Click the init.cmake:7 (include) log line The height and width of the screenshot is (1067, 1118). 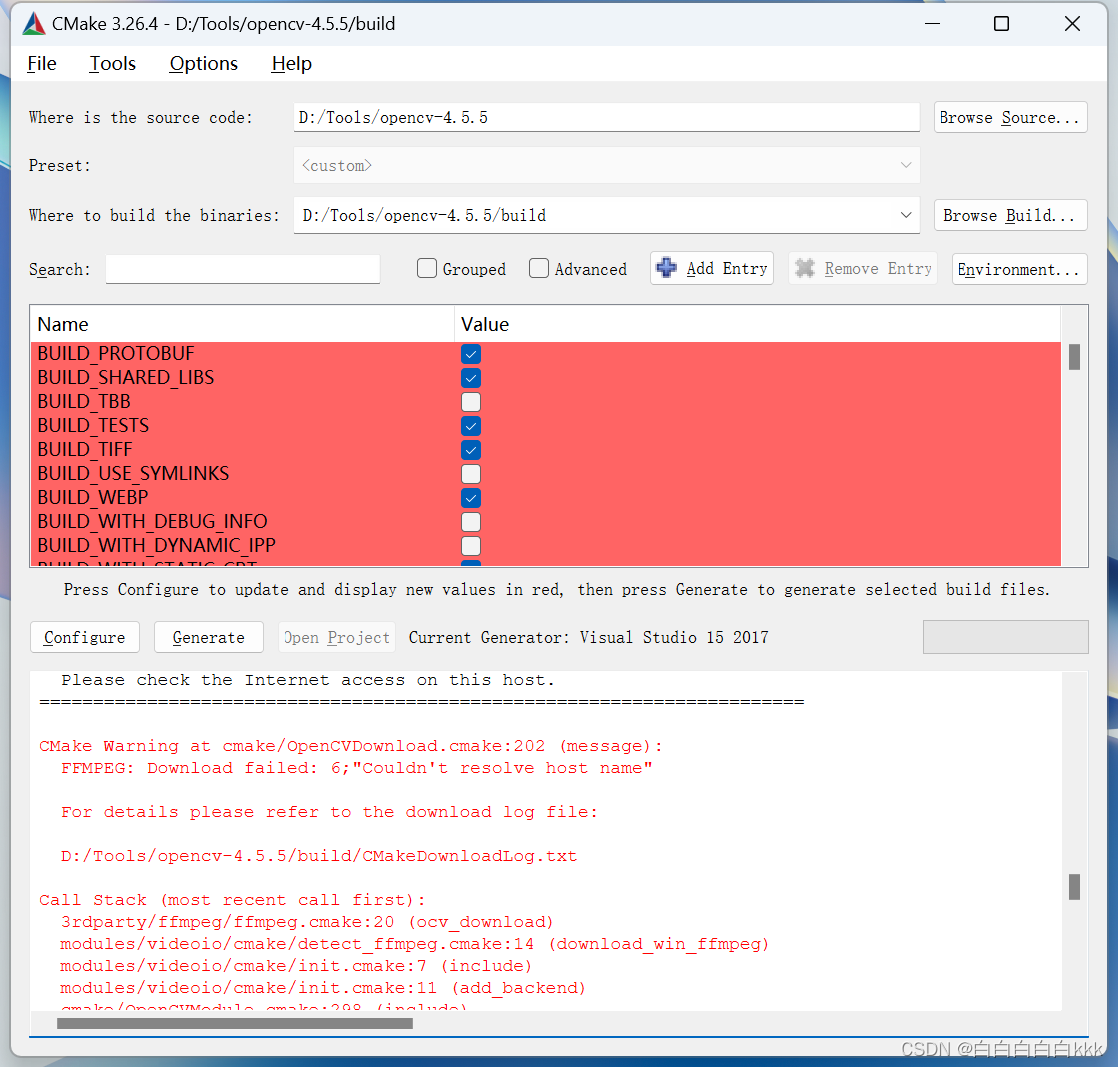(x=296, y=966)
